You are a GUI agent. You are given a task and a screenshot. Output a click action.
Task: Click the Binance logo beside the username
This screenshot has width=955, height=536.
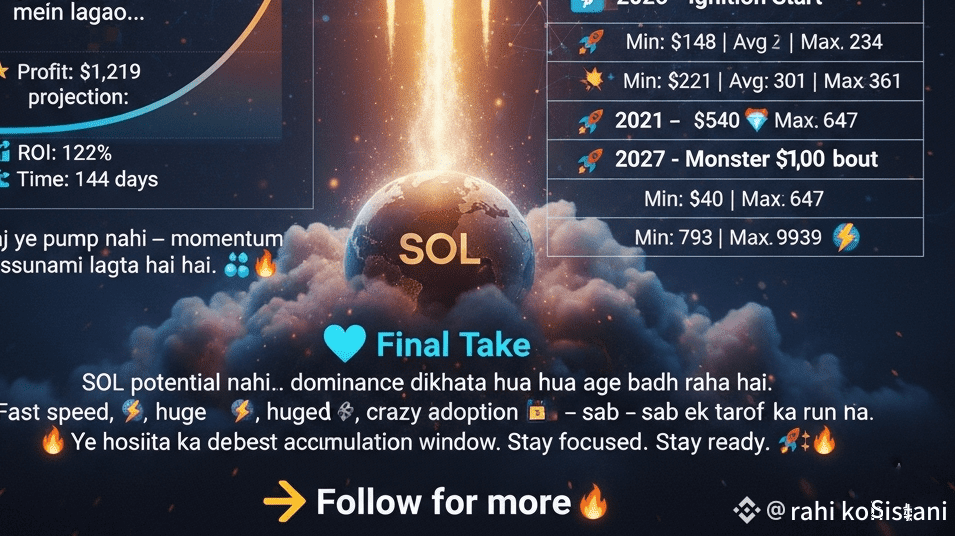click(x=746, y=510)
